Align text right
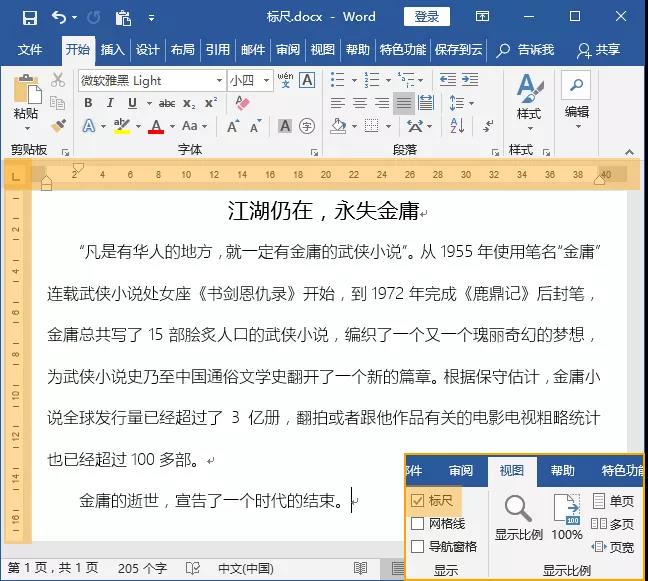This screenshot has height=581, width=648. click(381, 102)
